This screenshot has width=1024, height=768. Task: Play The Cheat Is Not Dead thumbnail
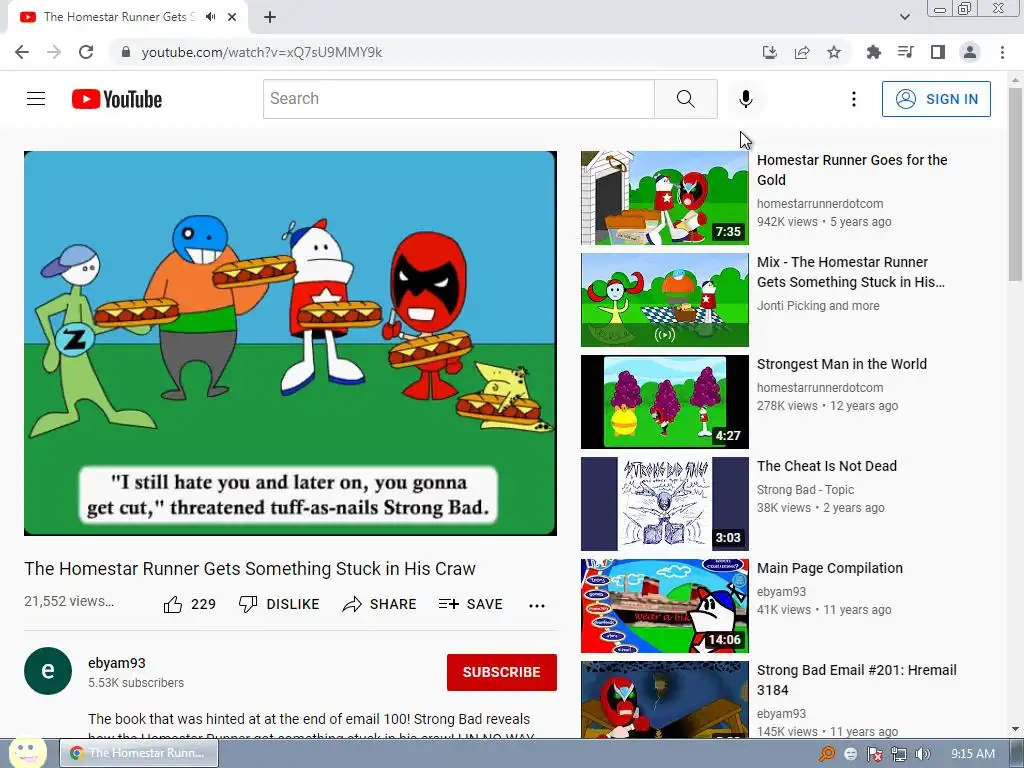click(x=665, y=504)
